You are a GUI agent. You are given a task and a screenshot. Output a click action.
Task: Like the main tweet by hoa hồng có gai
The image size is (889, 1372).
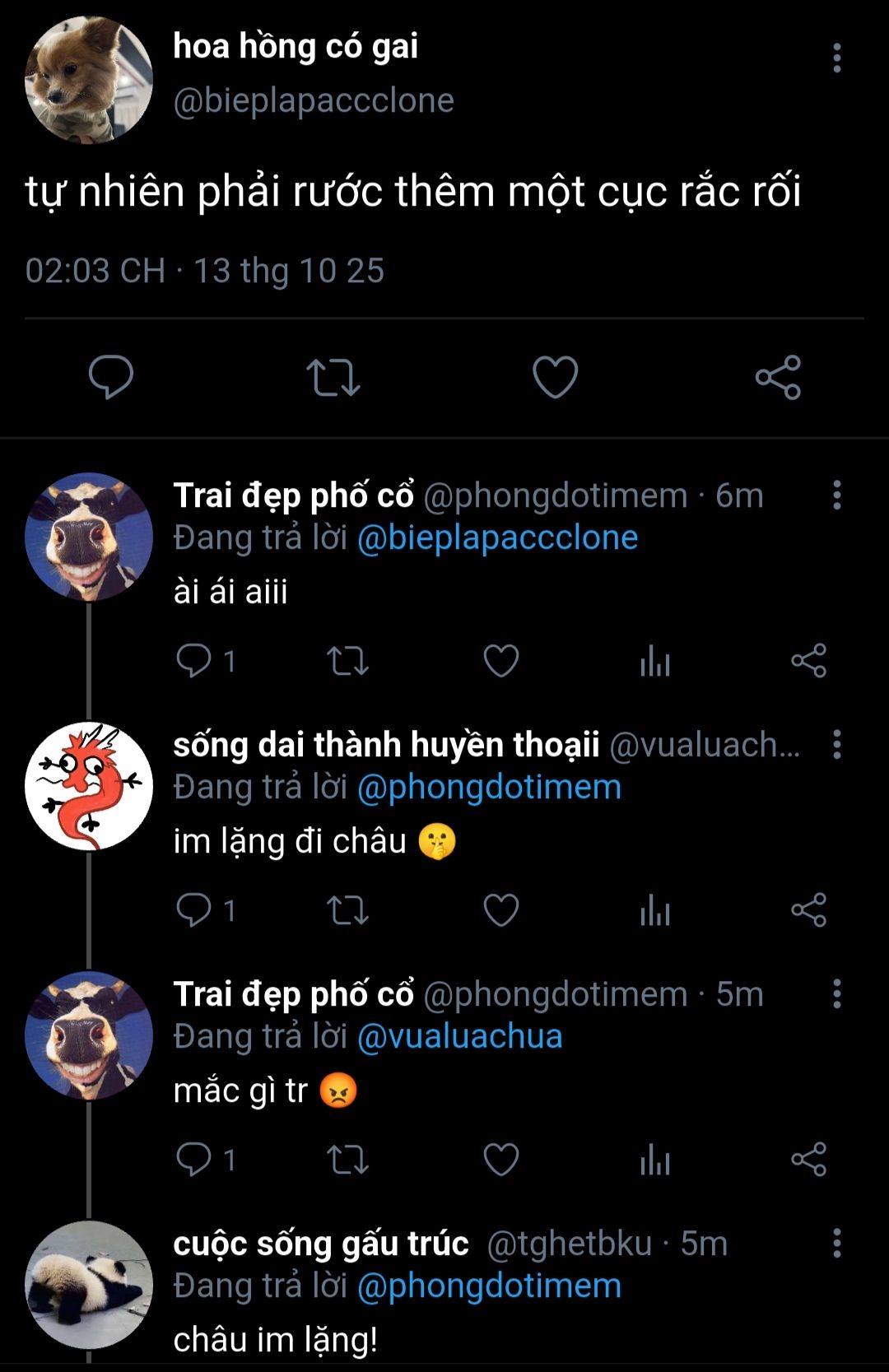(x=556, y=378)
